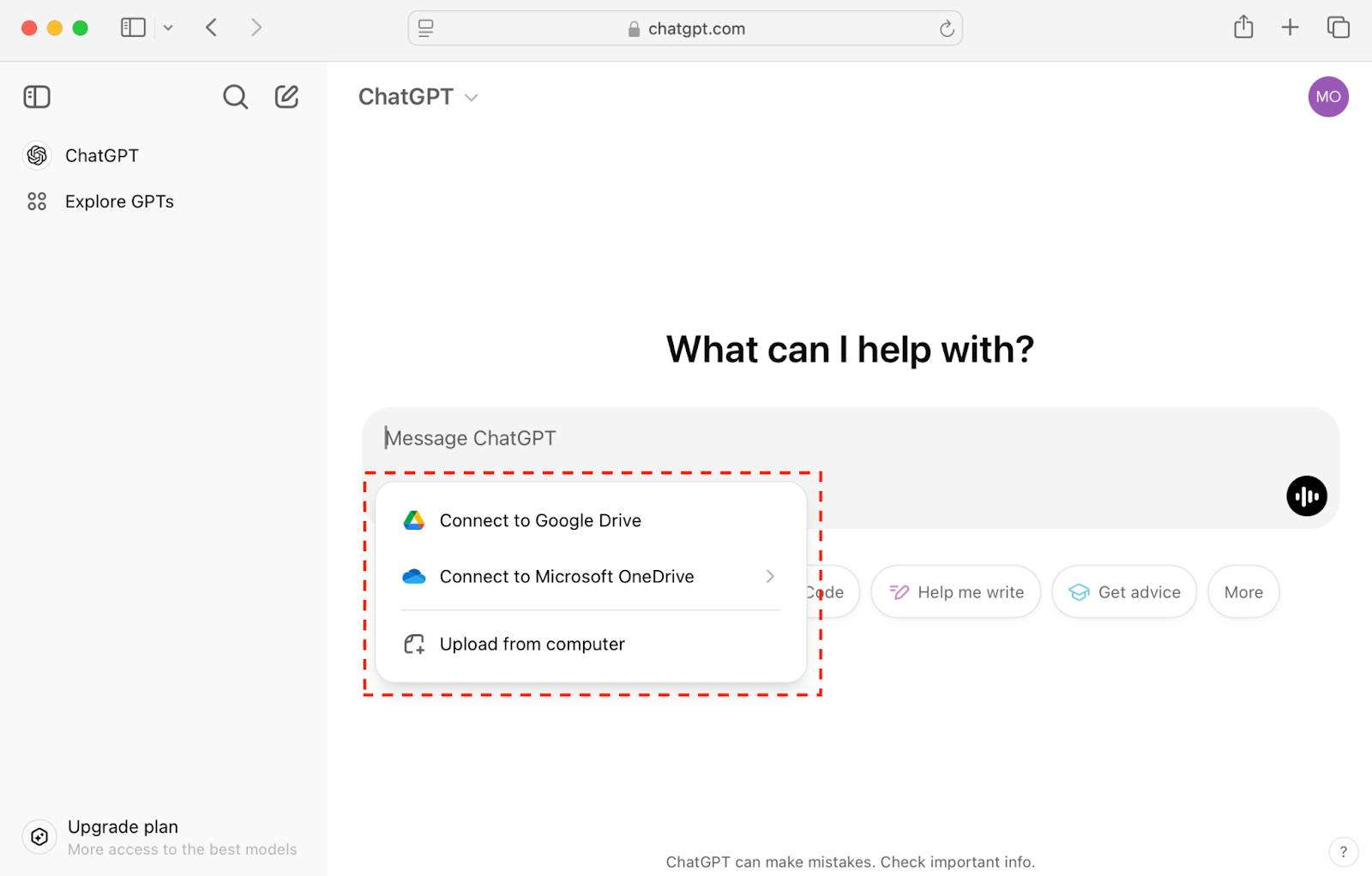Click the OneDrive cloud icon
The width and height of the screenshot is (1372, 876).
[414, 577]
